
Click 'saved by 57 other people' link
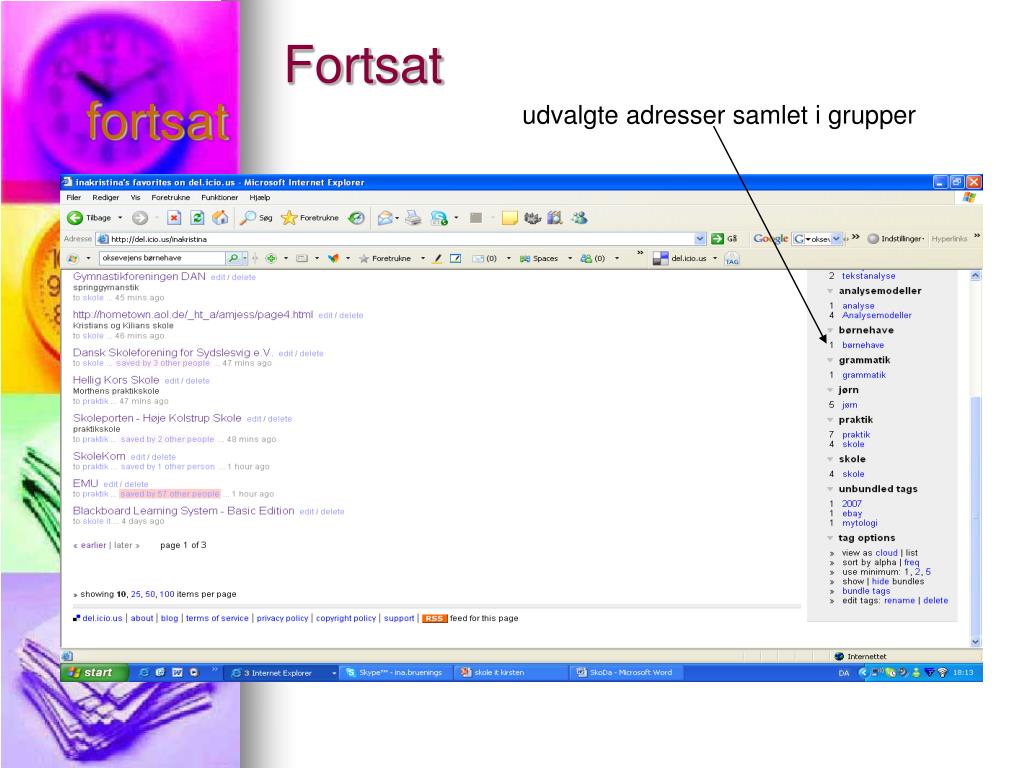pyautogui.click(x=170, y=494)
